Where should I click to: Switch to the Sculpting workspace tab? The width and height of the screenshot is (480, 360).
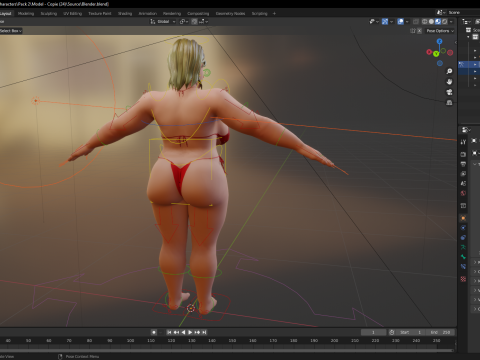(49, 13)
